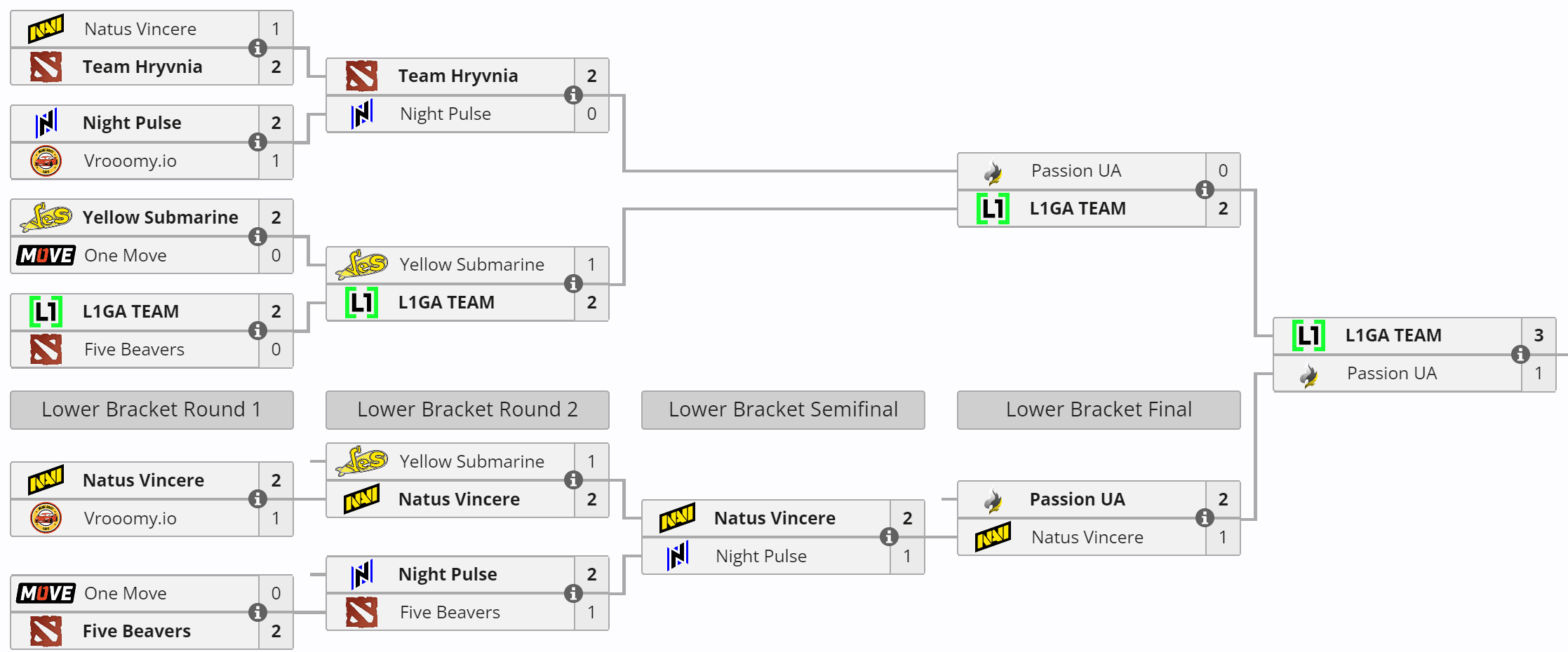Show info for Passion UA vs Natus Vincere
This screenshot has height=652, width=1568.
pos(1205,518)
